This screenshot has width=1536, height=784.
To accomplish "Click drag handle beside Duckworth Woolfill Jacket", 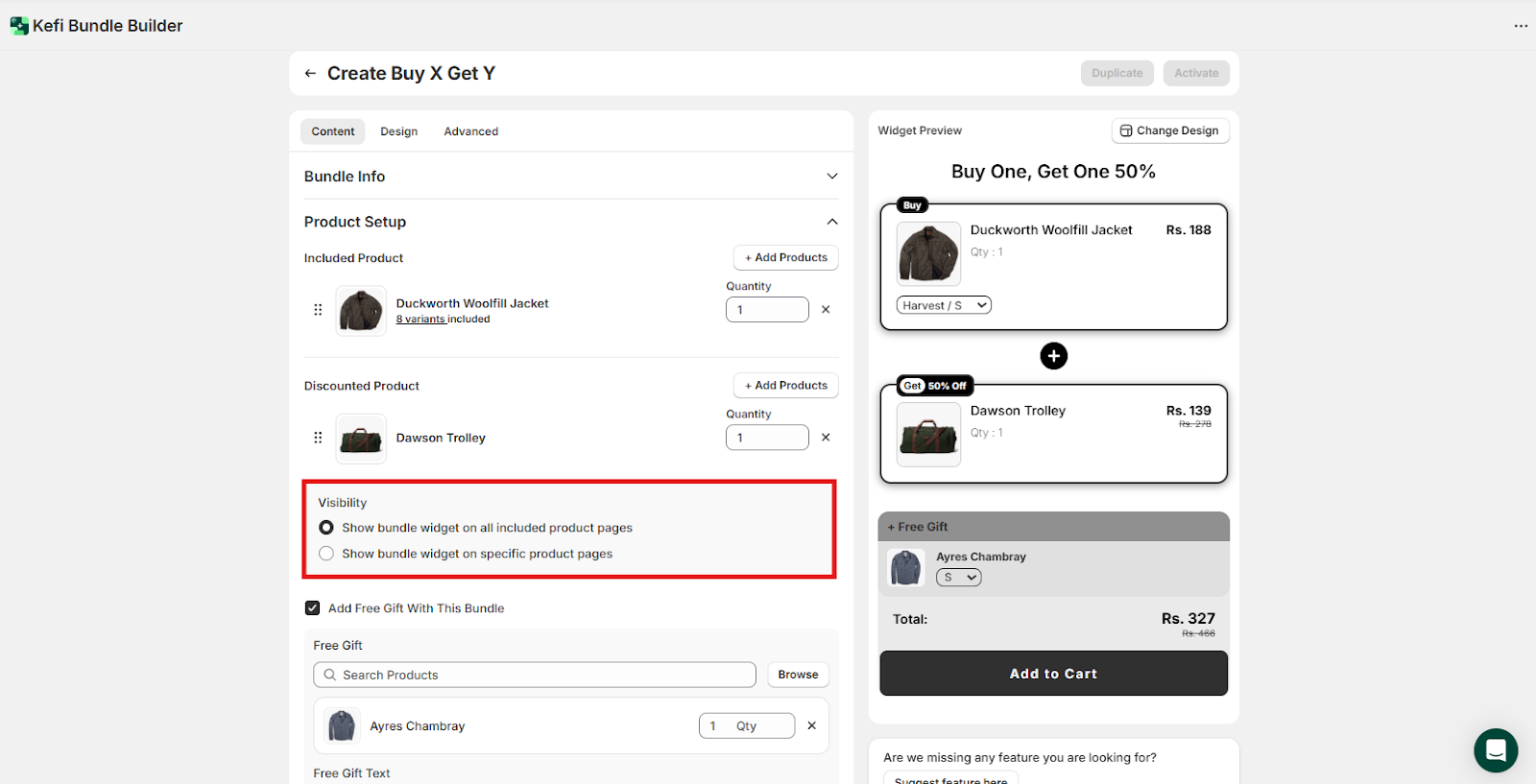I will click(318, 310).
